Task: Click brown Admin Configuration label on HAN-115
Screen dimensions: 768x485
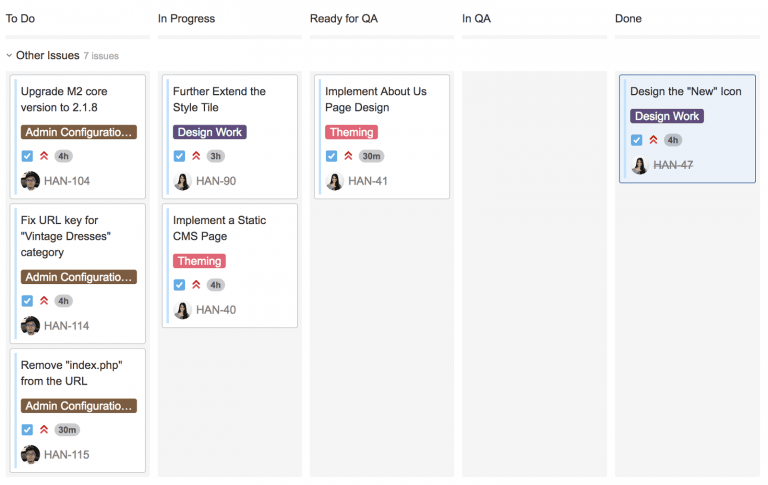Action: [x=78, y=406]
